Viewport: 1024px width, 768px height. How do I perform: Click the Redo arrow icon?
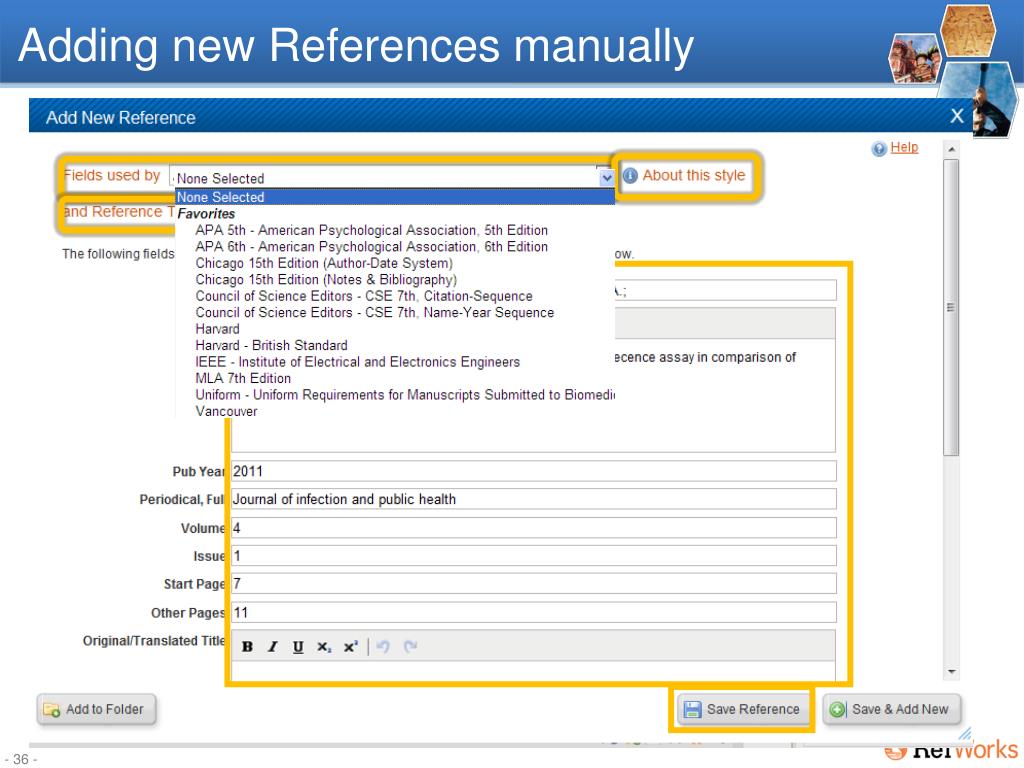click(x=410, y=647)
